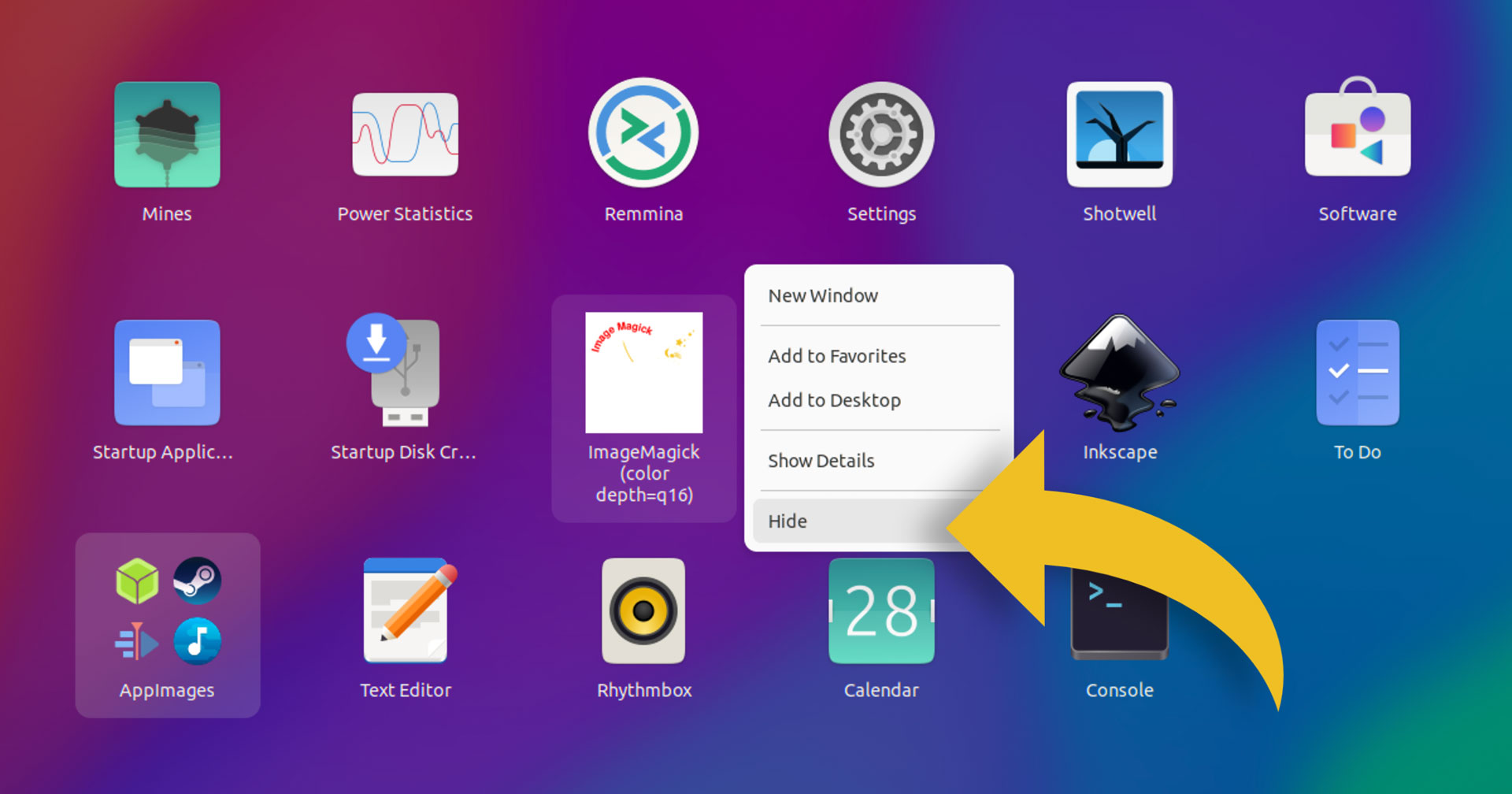Click the "AppImages" folder label
This screenshot has height=794, width=1512.
click(167, 691)
